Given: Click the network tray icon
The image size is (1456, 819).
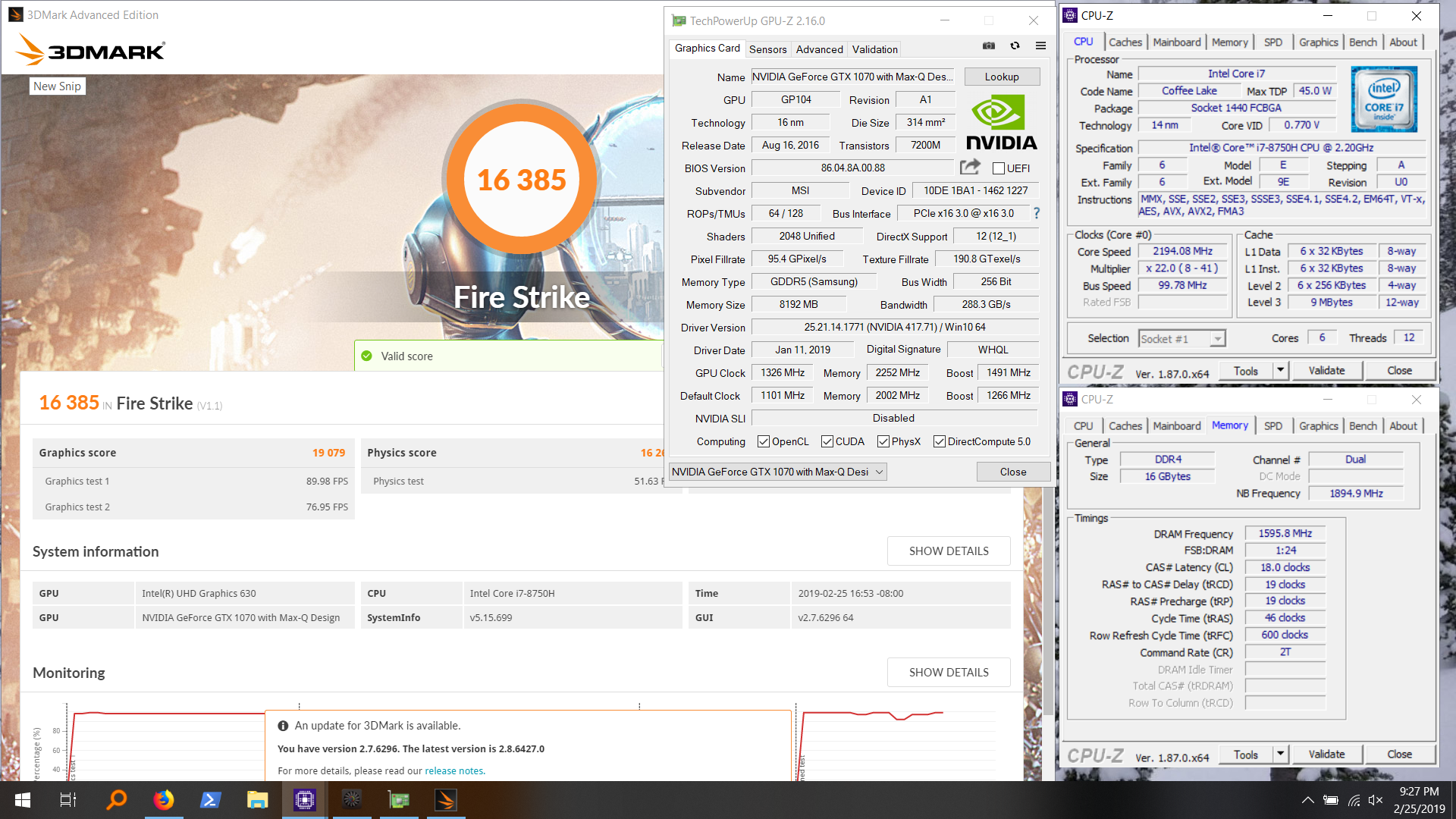Looking at the screenshot, I should (x=1354, y=800).
